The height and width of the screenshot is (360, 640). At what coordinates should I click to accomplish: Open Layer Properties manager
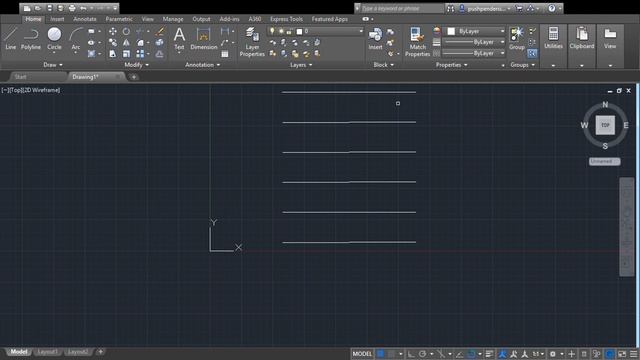point(252,42)
